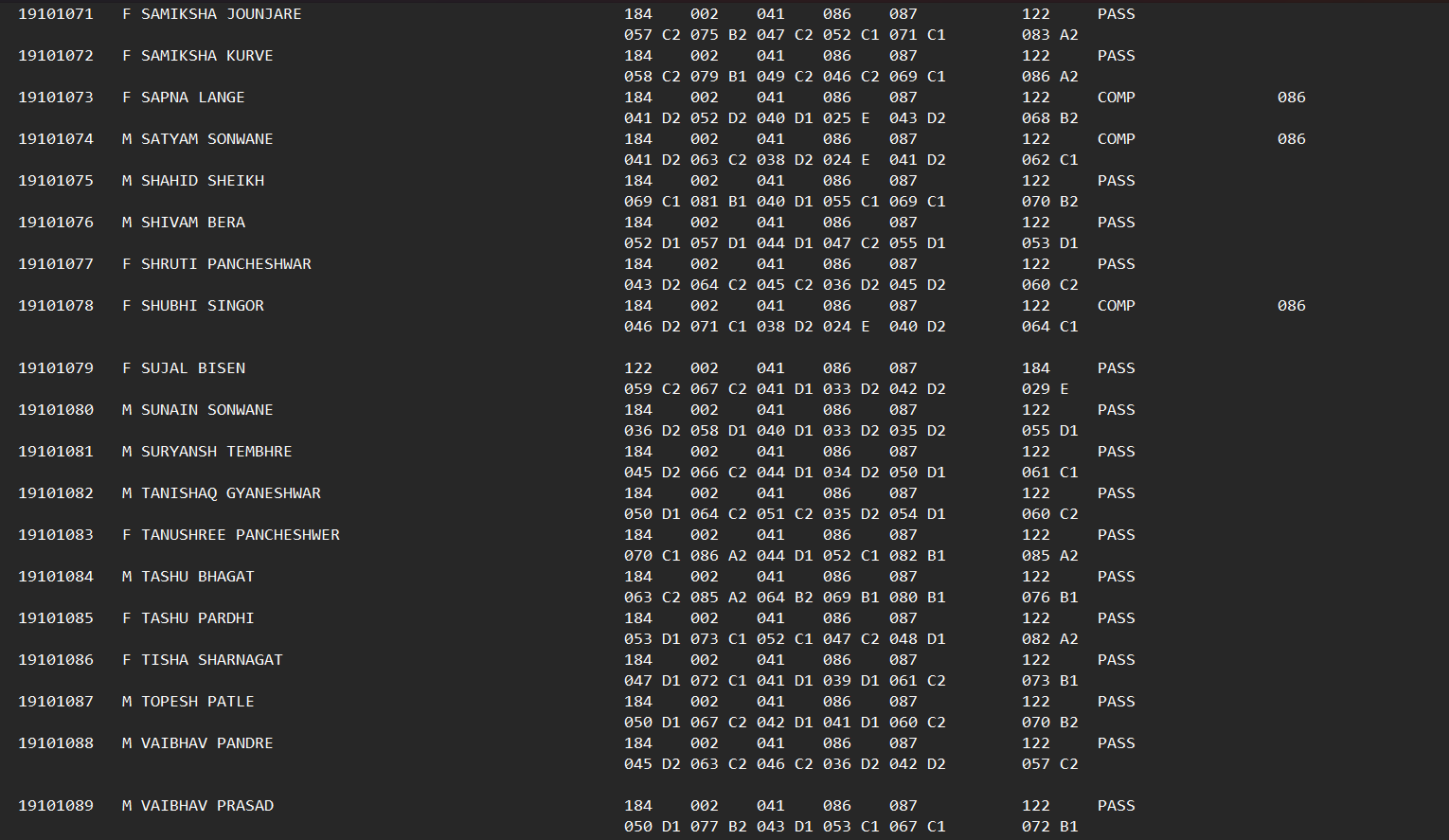The width and height of the screenshot is (1449, 840).
Task: Click the name SUJAL BISEN
Action: pyautogui.click(x=192, y=368)
